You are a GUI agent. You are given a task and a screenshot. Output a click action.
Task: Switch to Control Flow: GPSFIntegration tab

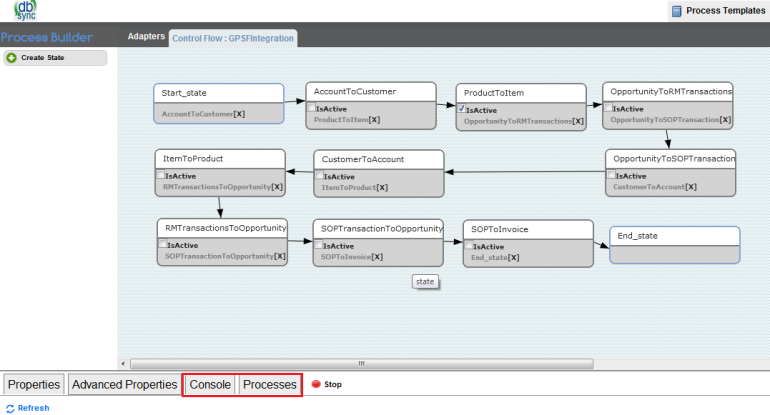pyautogui.click(x=233, y=37)
